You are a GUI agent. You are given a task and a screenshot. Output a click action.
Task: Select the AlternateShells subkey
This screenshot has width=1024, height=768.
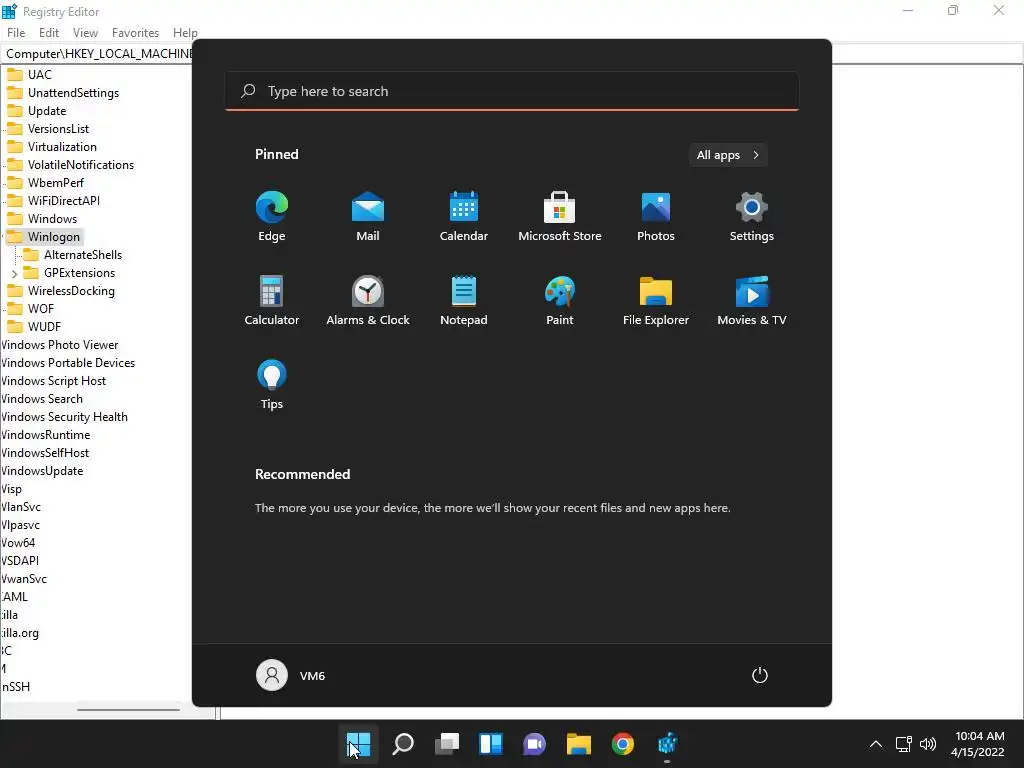(83, 255)
